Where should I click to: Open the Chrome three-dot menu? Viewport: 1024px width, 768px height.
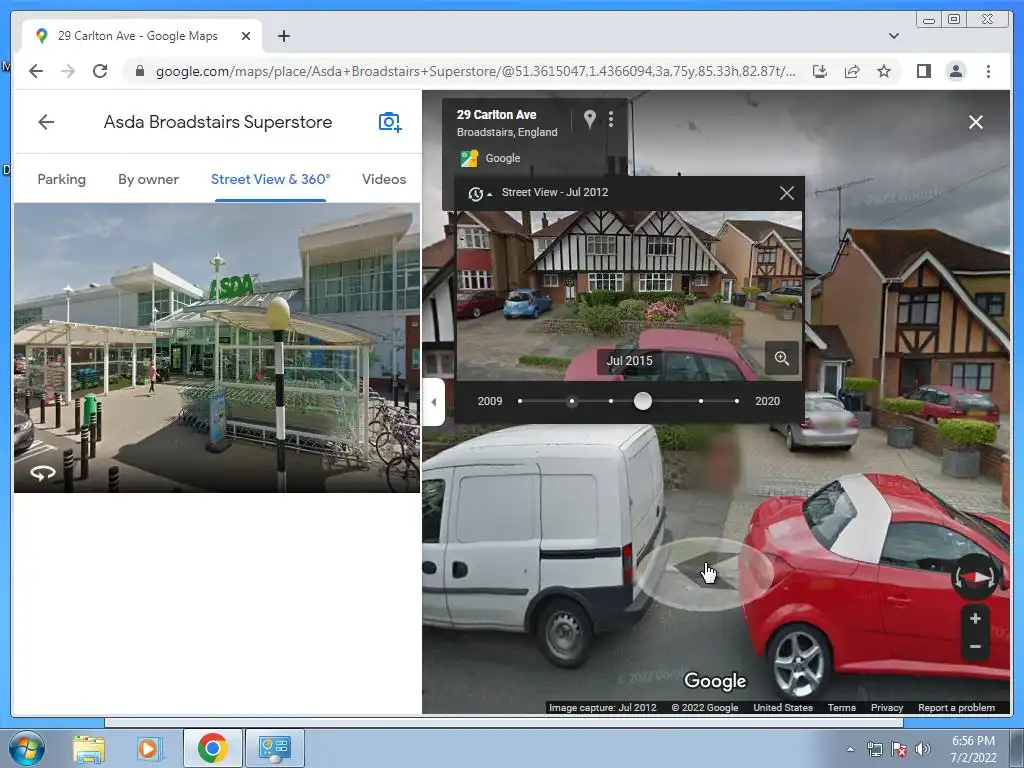pos(988,71)
